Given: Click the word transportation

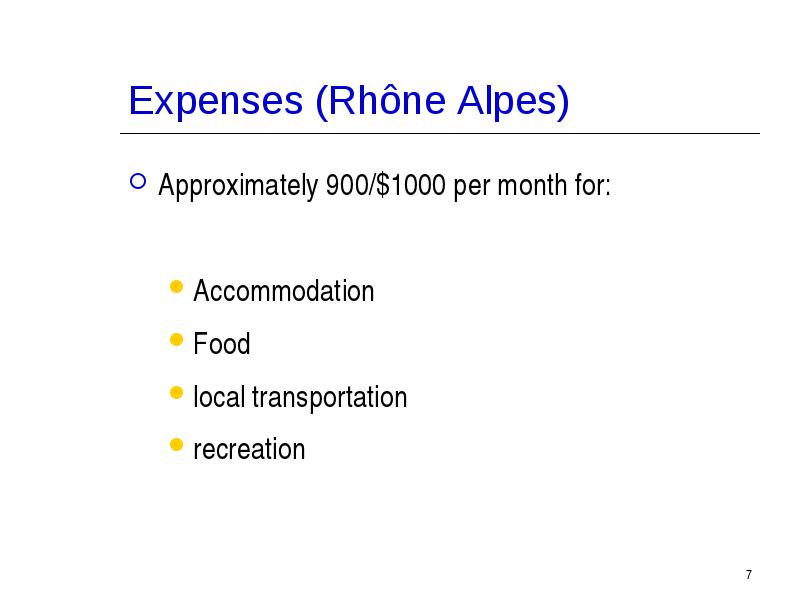Looking at the screenshot, I should (330, 397).
